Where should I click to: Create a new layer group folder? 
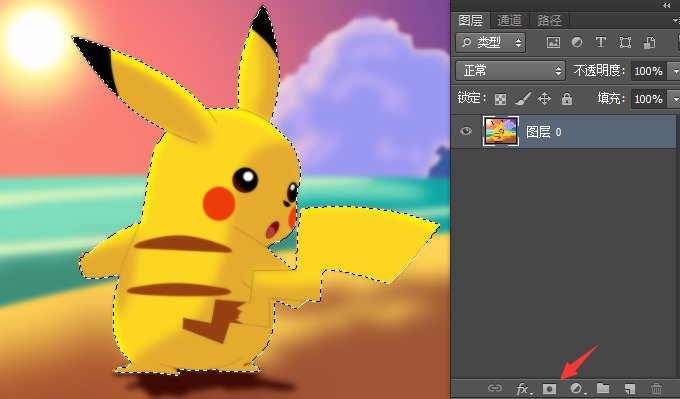pyautogui.click(x=603, y=388)
